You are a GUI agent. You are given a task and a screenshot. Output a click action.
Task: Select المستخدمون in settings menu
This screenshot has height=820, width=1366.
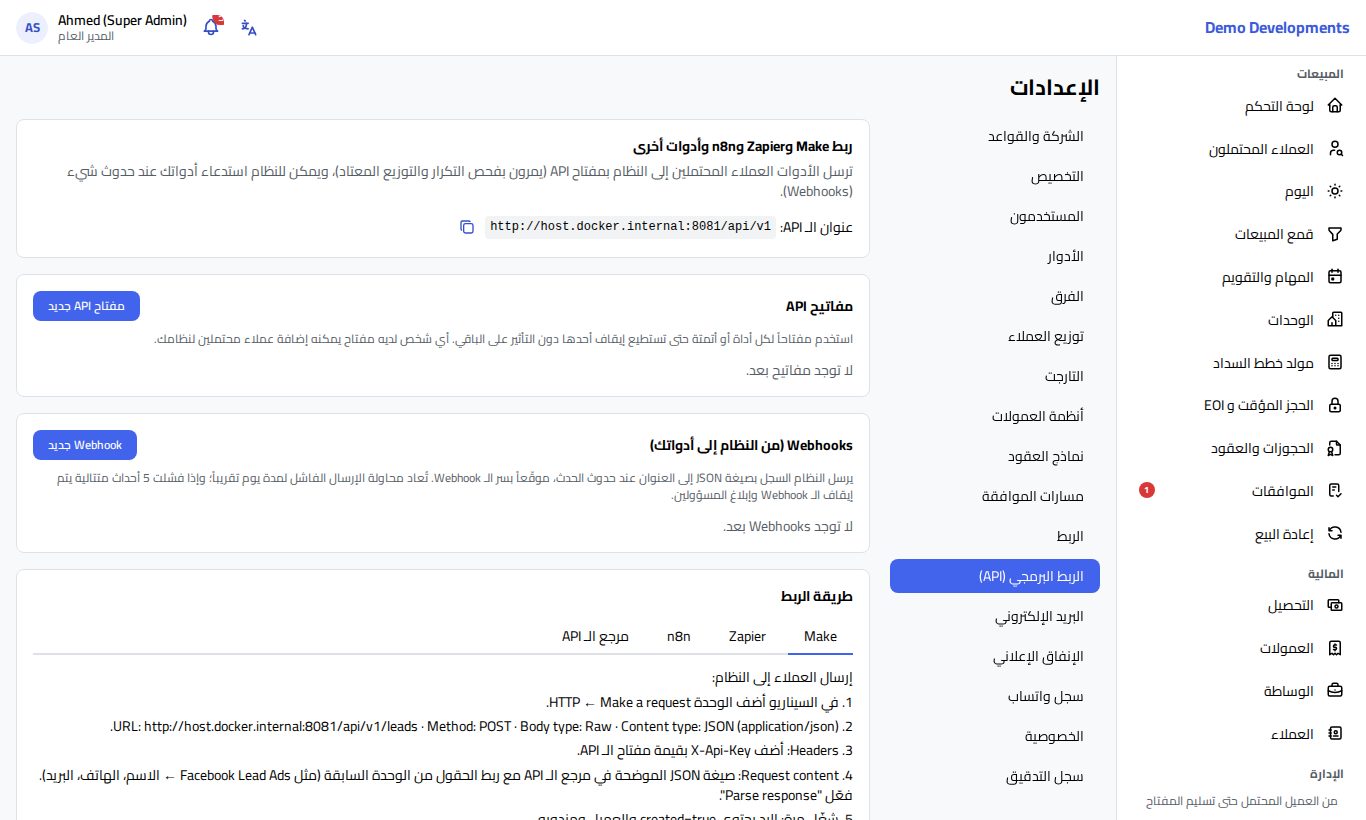[994, 216]
